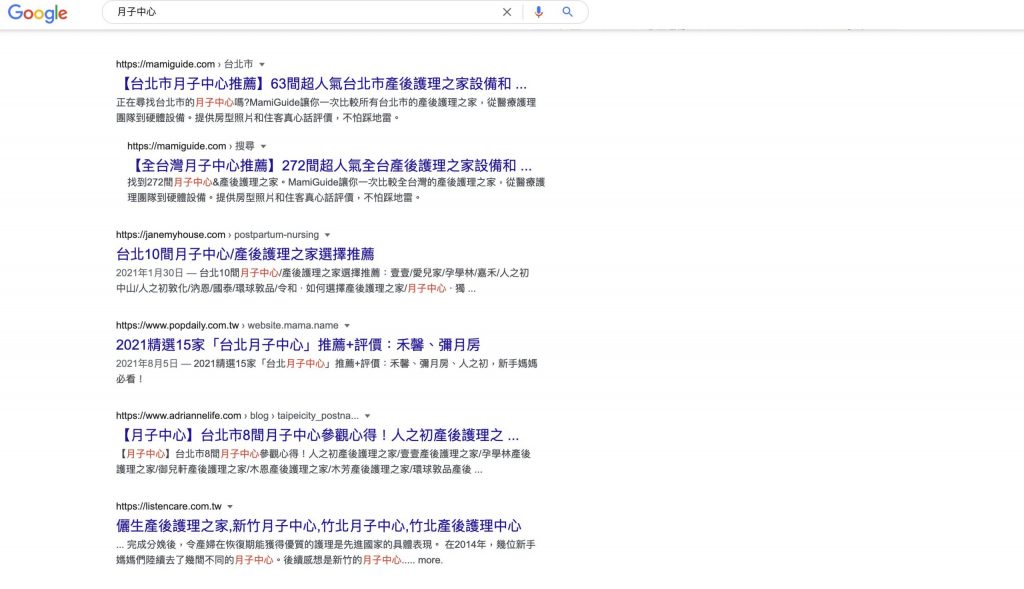Open dropdown arrow beside janemyhouse.com postpartum-nursing
Image resolution: width=1024 pixels, height=589 pixels.
[x=328, y=235]
